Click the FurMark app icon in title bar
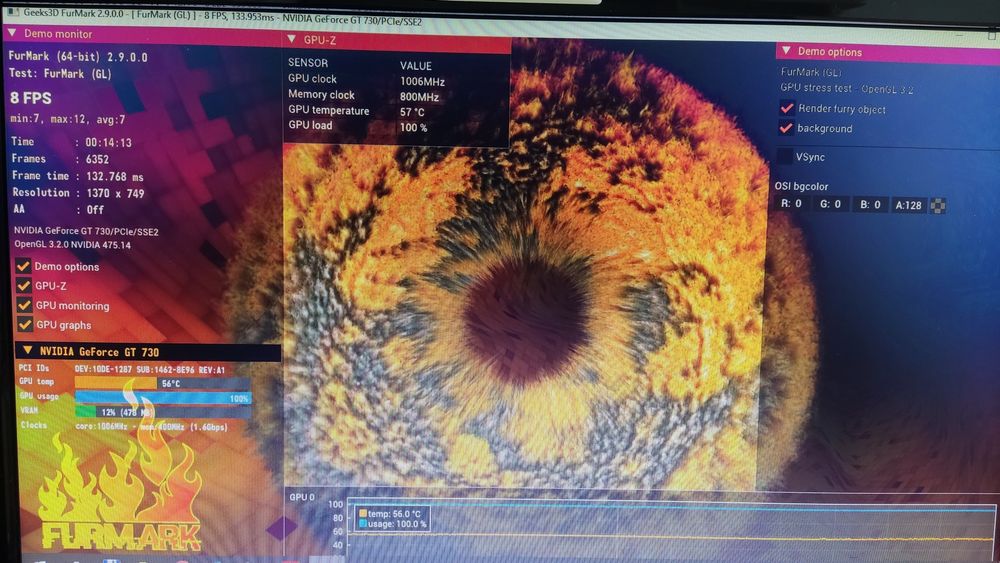The width and height of the screenshot is (1000, 563). pyautogui.click(x=12, y=11)
